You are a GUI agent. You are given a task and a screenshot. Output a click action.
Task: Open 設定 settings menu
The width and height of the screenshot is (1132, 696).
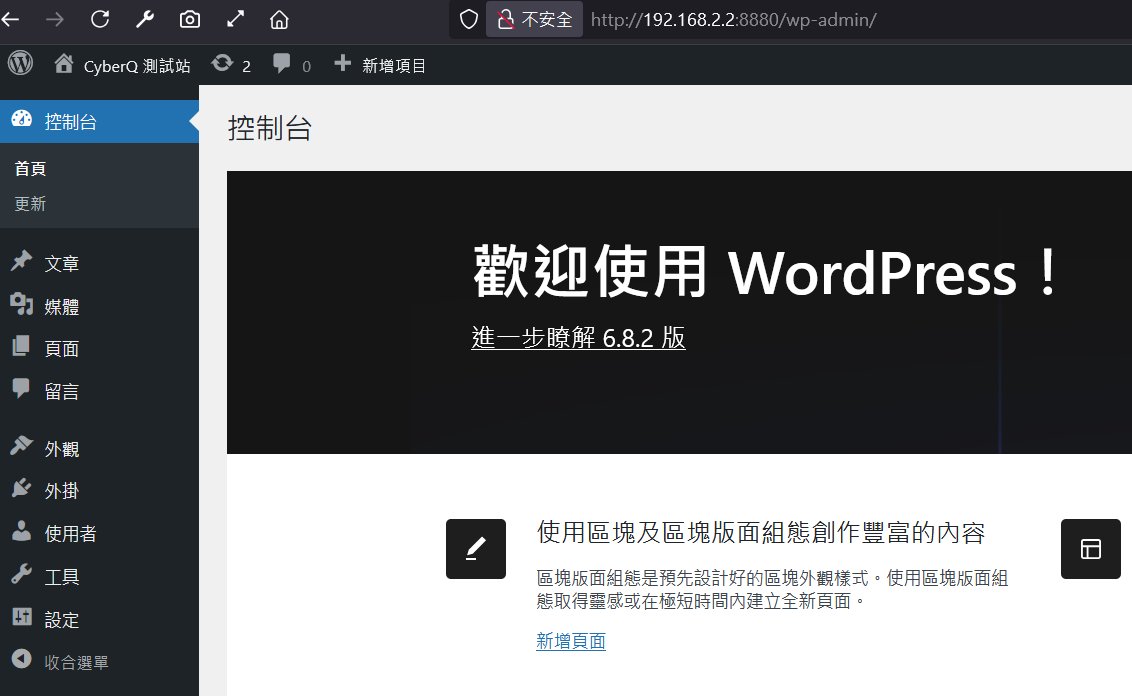(x=99, y=619)
